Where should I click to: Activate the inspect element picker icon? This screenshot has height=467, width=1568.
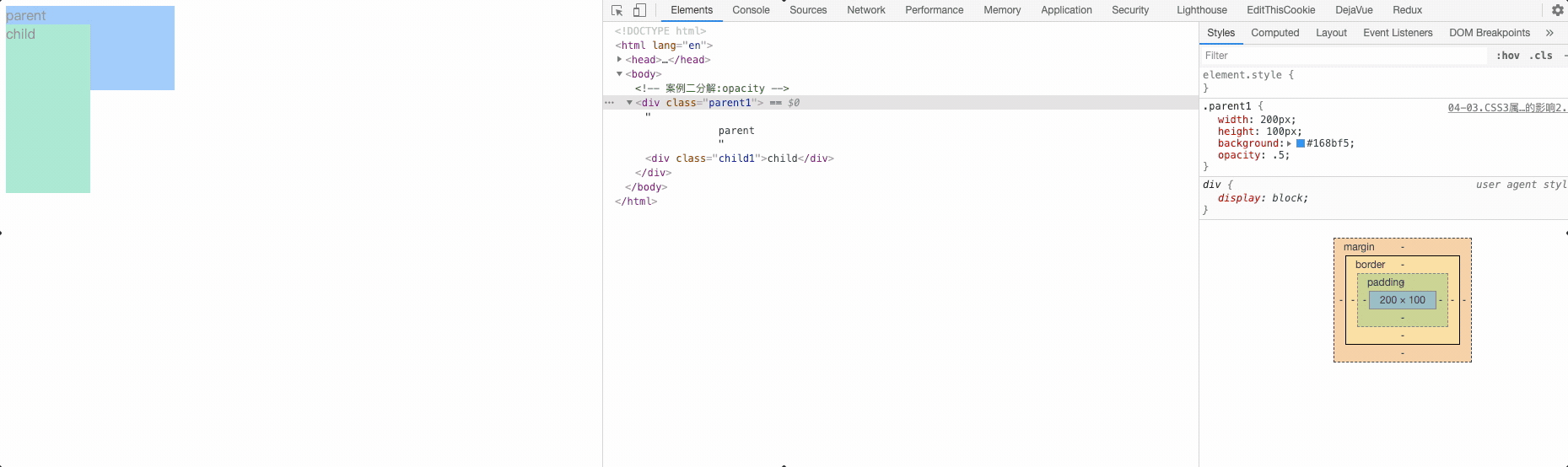tap(617, 10)
